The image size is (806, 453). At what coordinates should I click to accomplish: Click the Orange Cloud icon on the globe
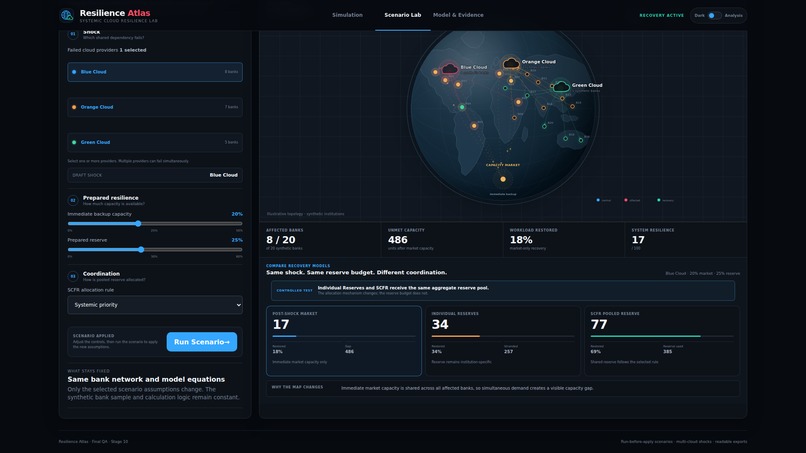click(511, 63)
